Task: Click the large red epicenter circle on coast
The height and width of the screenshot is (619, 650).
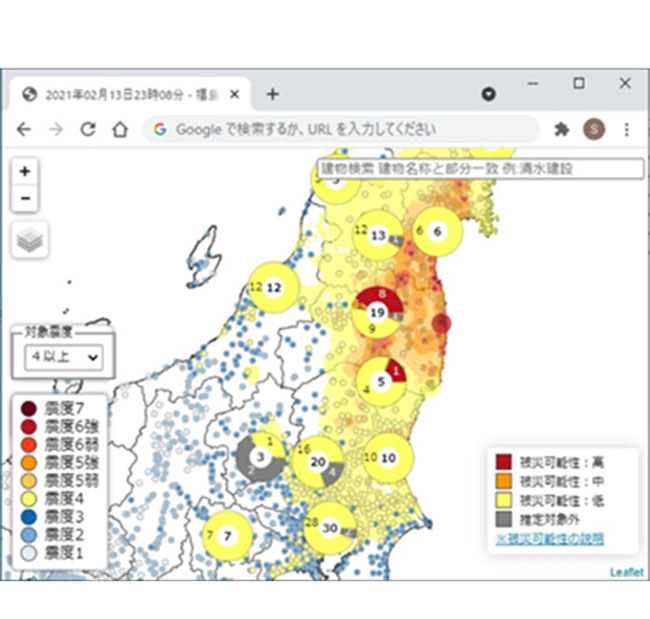Action: [x=441, y=323]
